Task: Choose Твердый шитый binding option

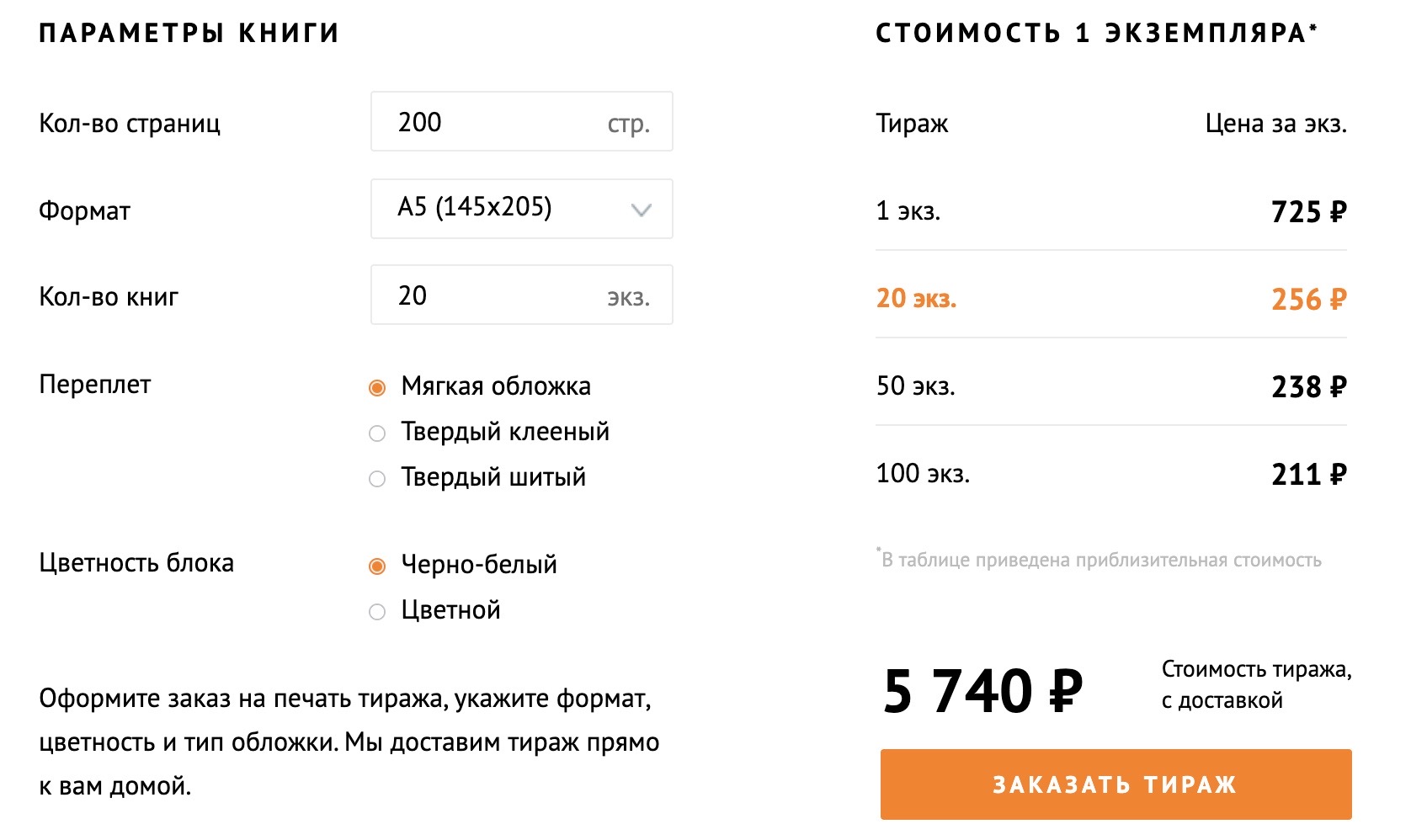Action: (x=377, y=478)
